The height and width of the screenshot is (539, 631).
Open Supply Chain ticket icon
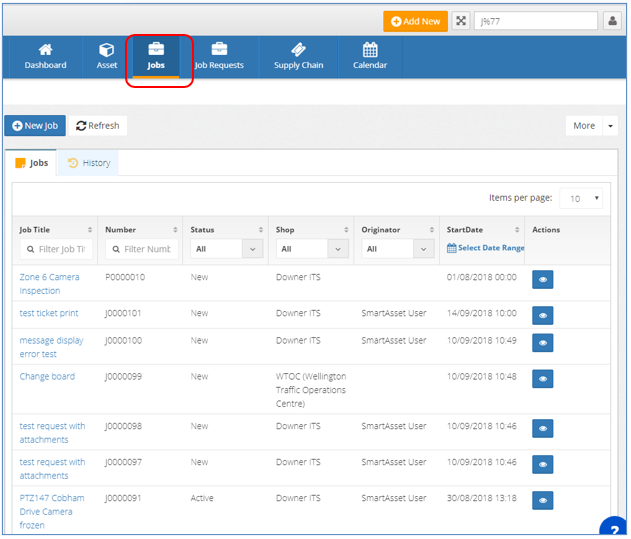coord(299,50)
